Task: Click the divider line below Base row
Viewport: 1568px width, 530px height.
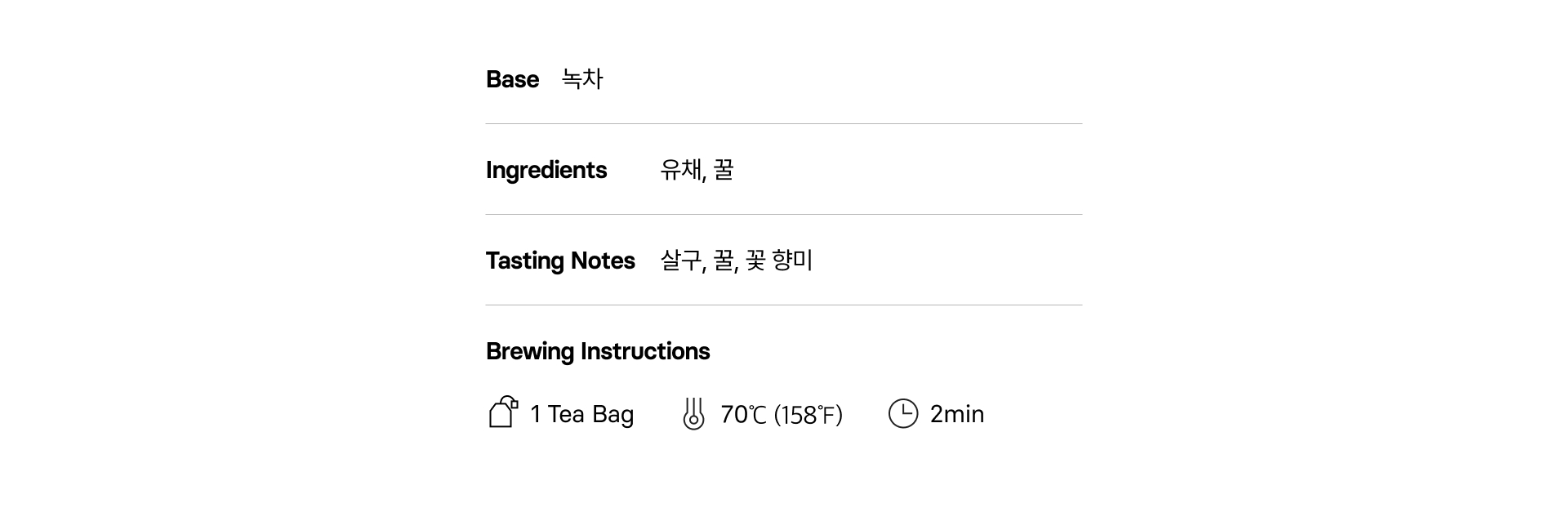Action: [783, 124]
